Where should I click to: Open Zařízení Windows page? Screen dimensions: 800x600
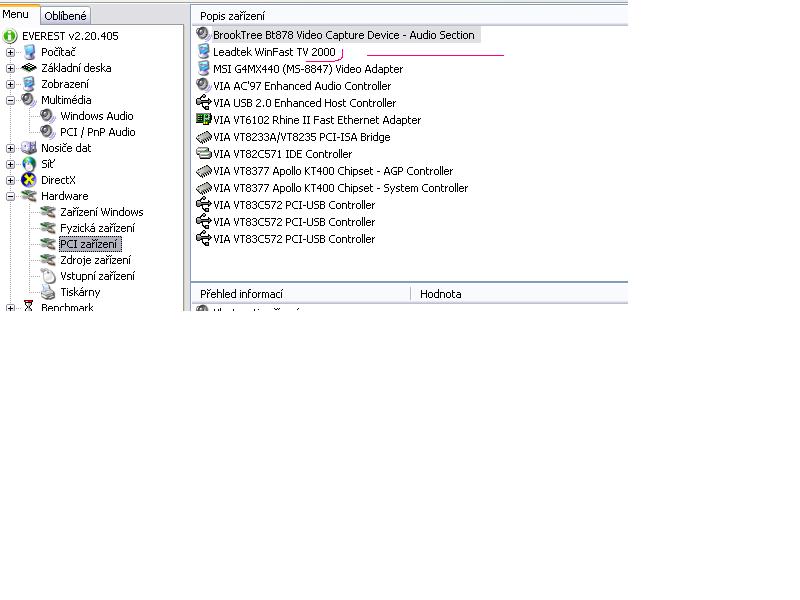pyautogui.click(x=102, y=212)
